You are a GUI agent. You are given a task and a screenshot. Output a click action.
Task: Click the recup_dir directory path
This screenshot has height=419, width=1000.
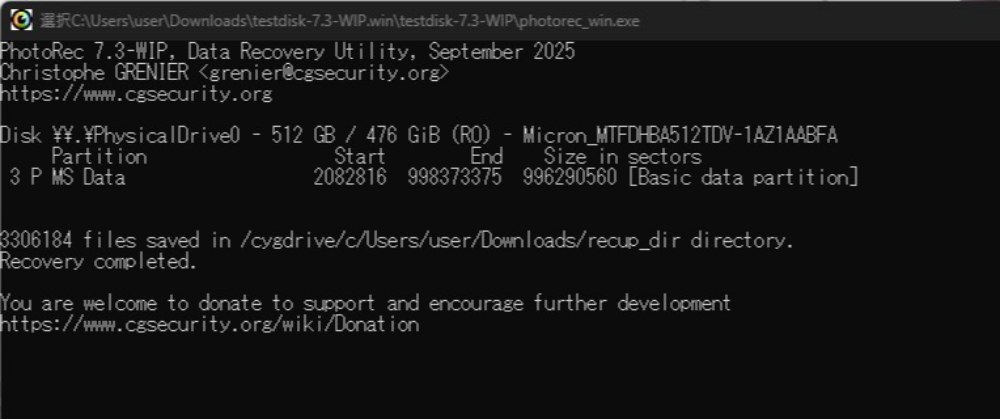[x=460, y=240]
